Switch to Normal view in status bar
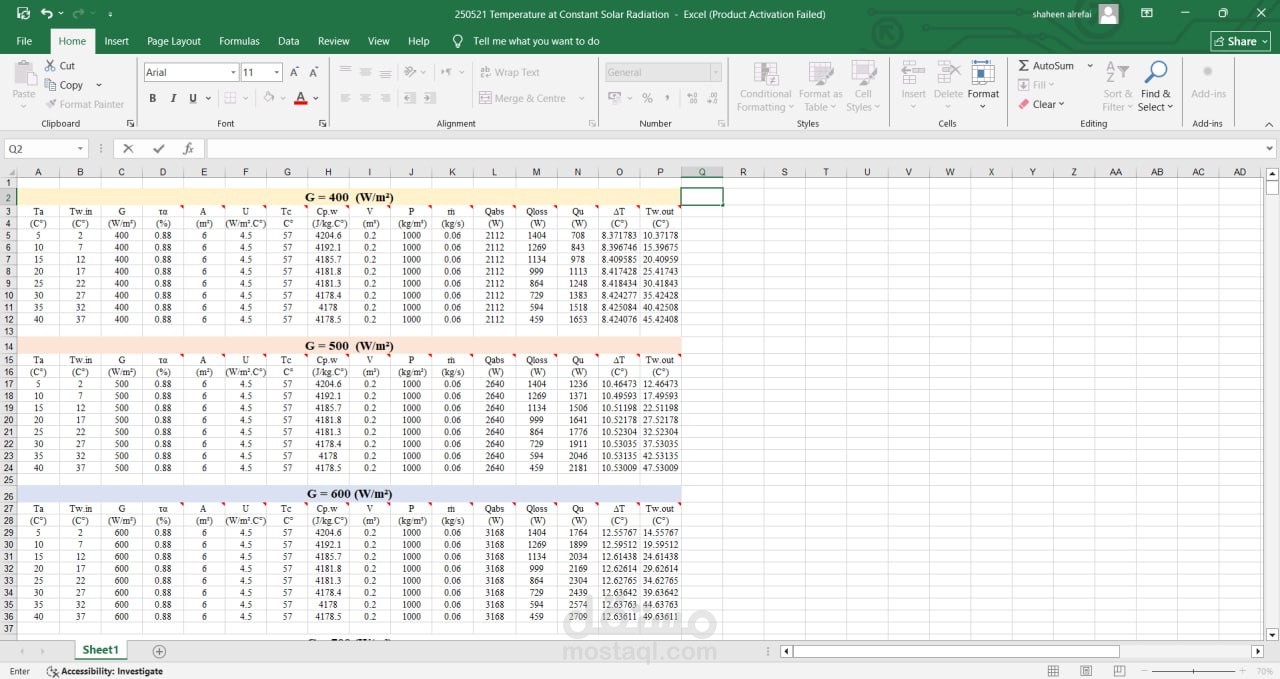Screen dimensions: 1280x679 pos(1053,671)
